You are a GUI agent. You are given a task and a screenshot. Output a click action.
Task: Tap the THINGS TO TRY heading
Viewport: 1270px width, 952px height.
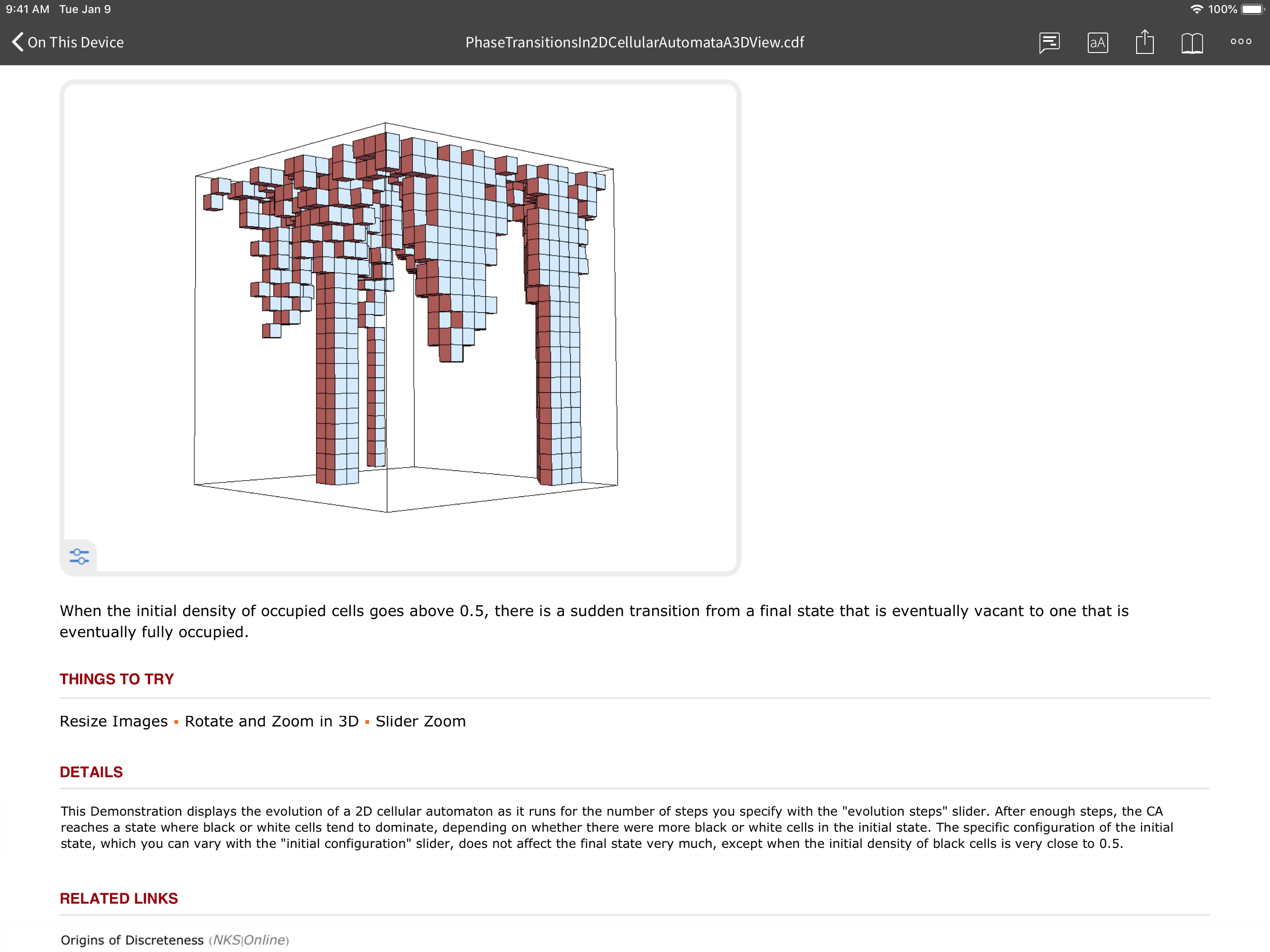click(x=117, y=679)
